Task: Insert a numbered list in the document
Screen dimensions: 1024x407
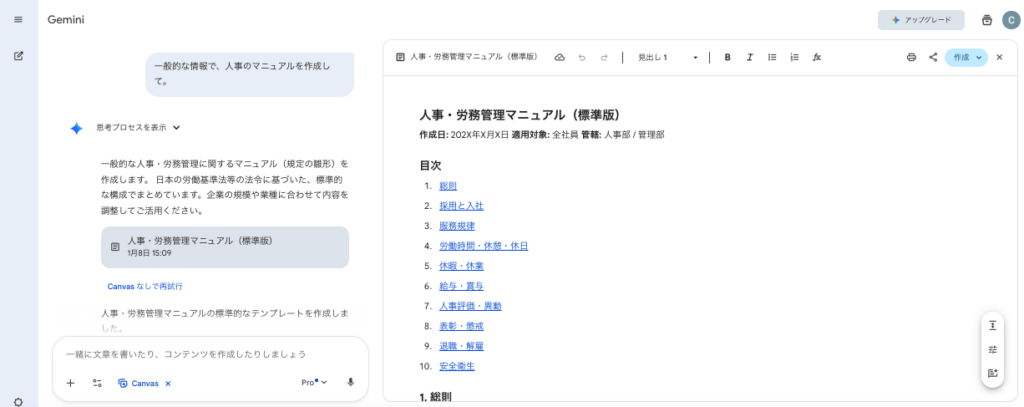Action: [x=794, y=57]
